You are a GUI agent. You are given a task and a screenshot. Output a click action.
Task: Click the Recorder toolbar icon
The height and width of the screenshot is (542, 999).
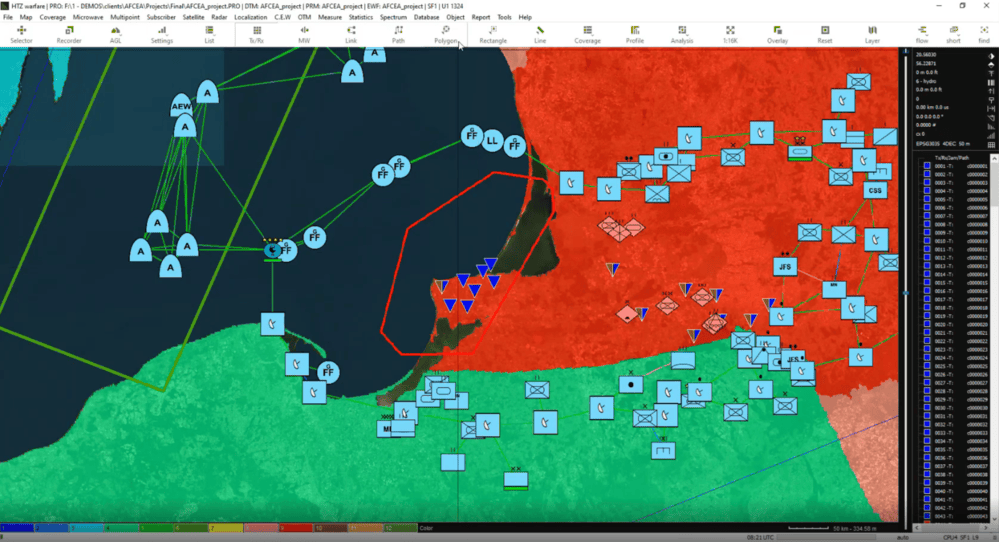click(x=69, y=35)
